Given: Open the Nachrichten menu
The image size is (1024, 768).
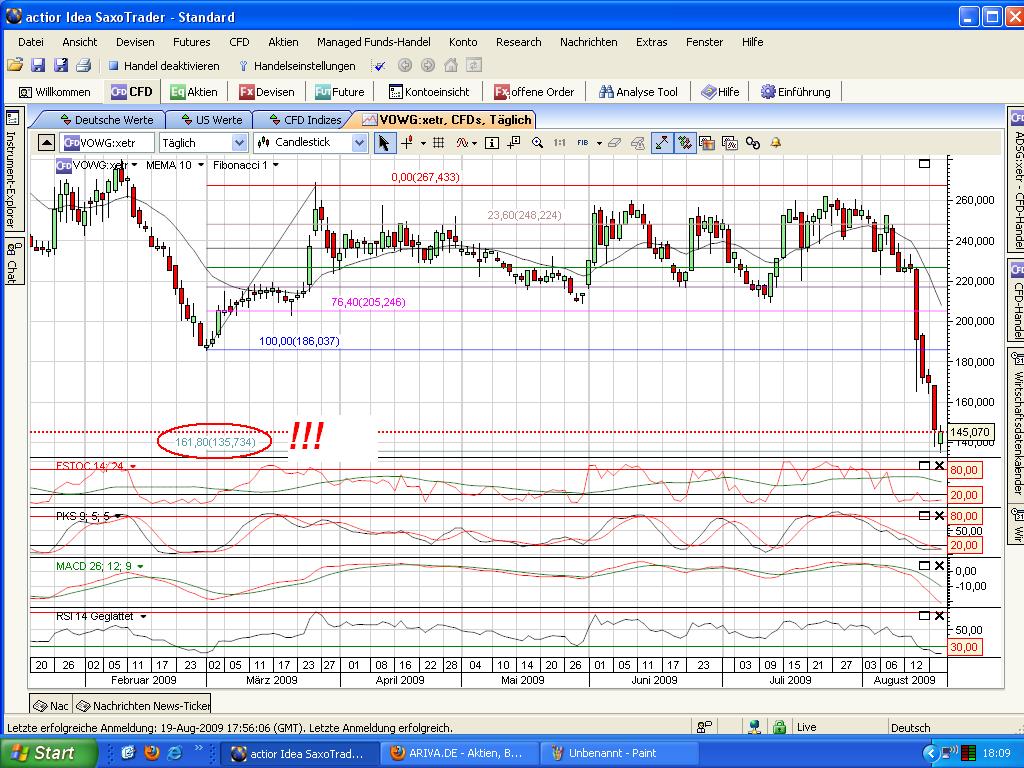Looking at the screenshot, I should click(588, 42).
